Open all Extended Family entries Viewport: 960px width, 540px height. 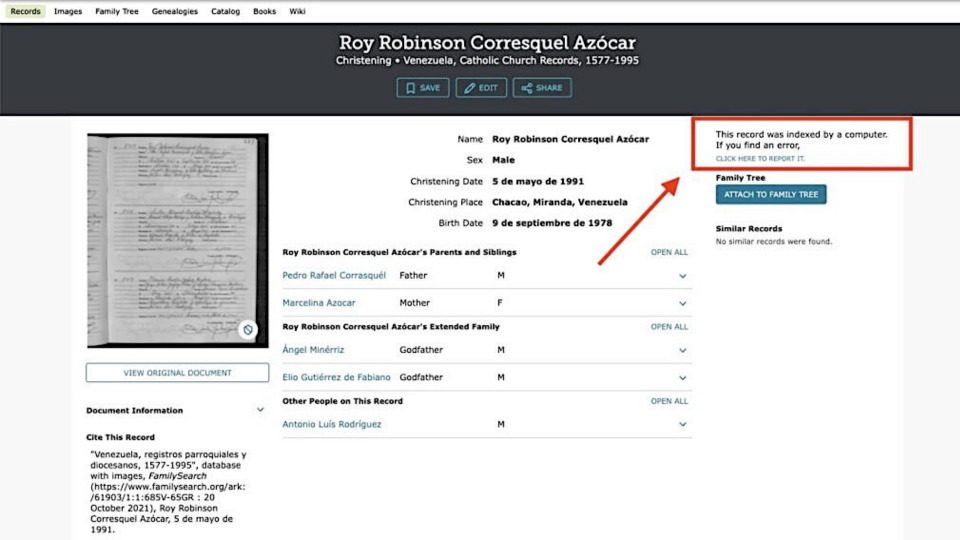669,327
